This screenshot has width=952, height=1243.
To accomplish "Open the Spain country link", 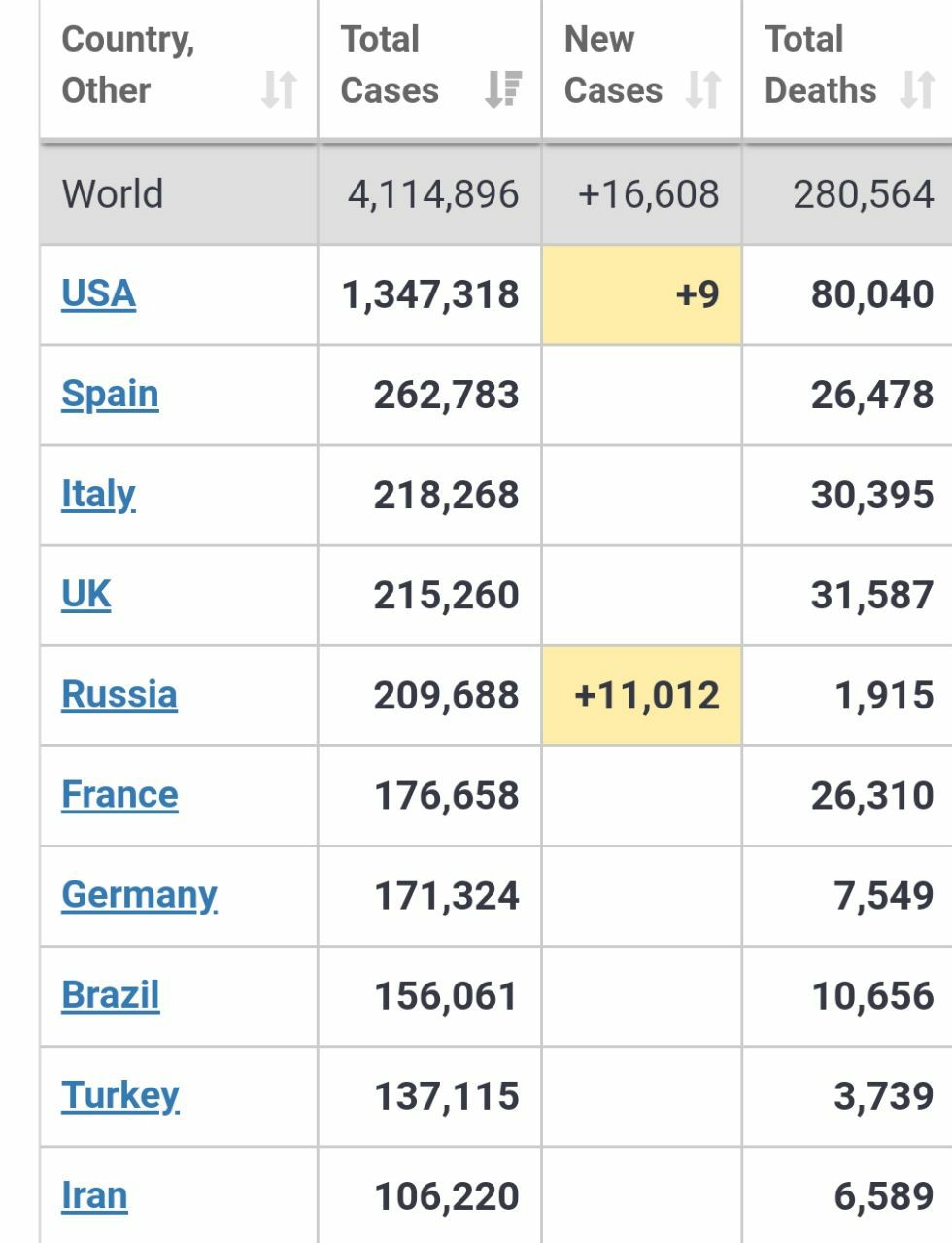I will coord(110,394).
